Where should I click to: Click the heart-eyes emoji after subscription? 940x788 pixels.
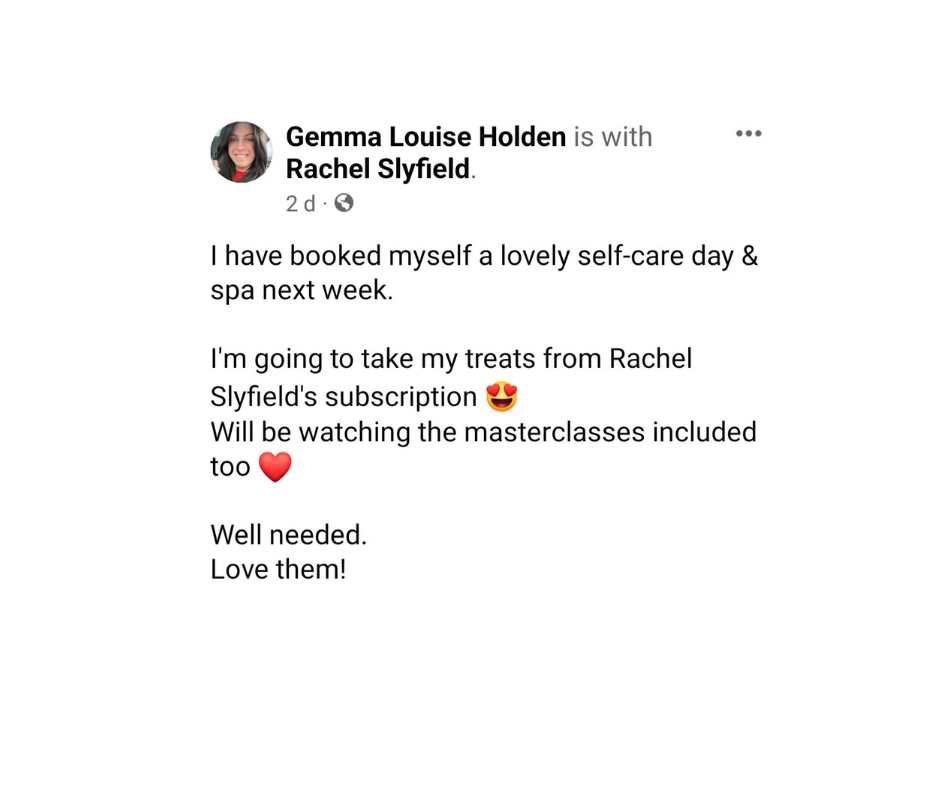tap(502, 397)
